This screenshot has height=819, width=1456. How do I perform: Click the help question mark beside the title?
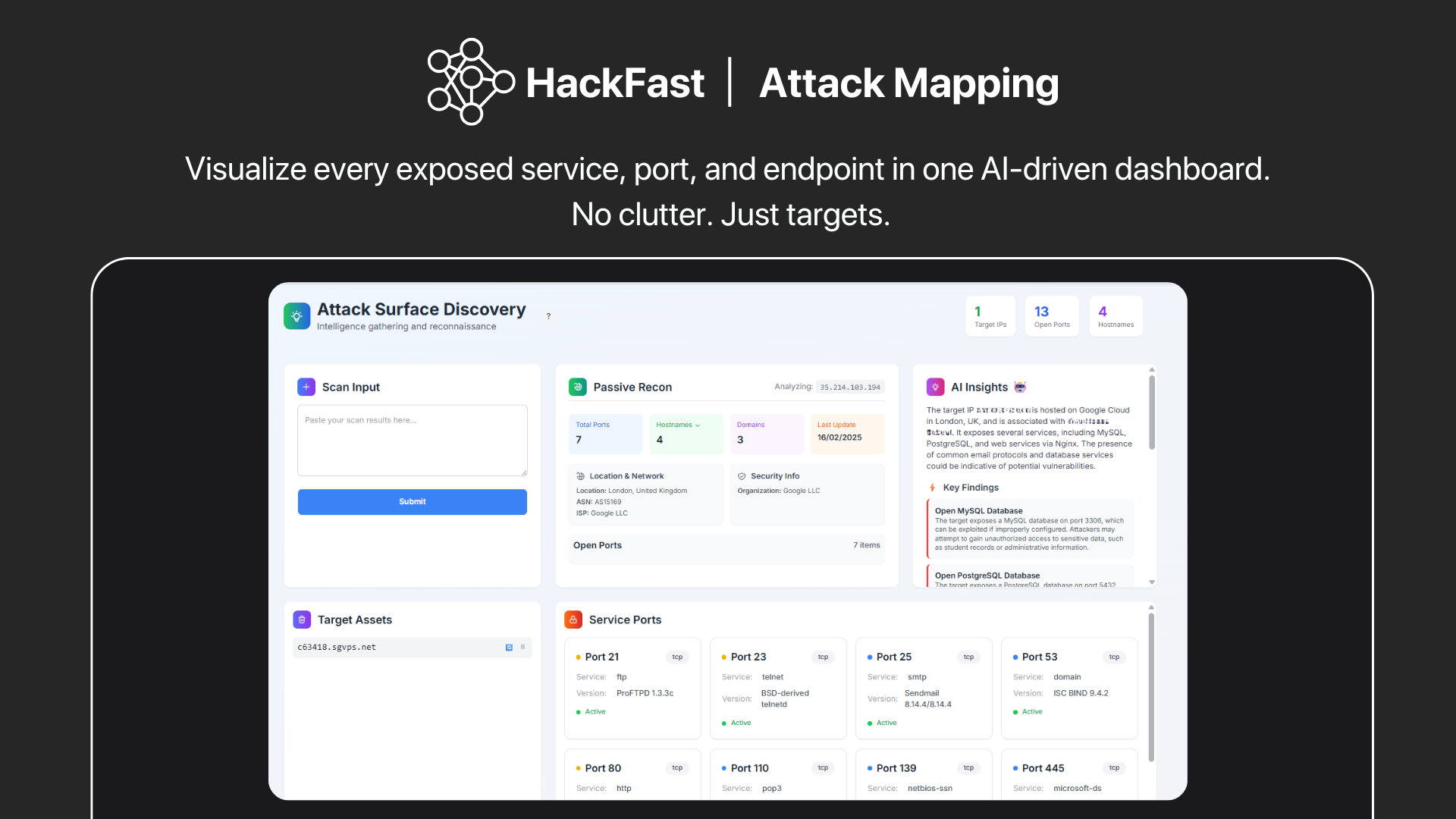click(x=548, y=316)
